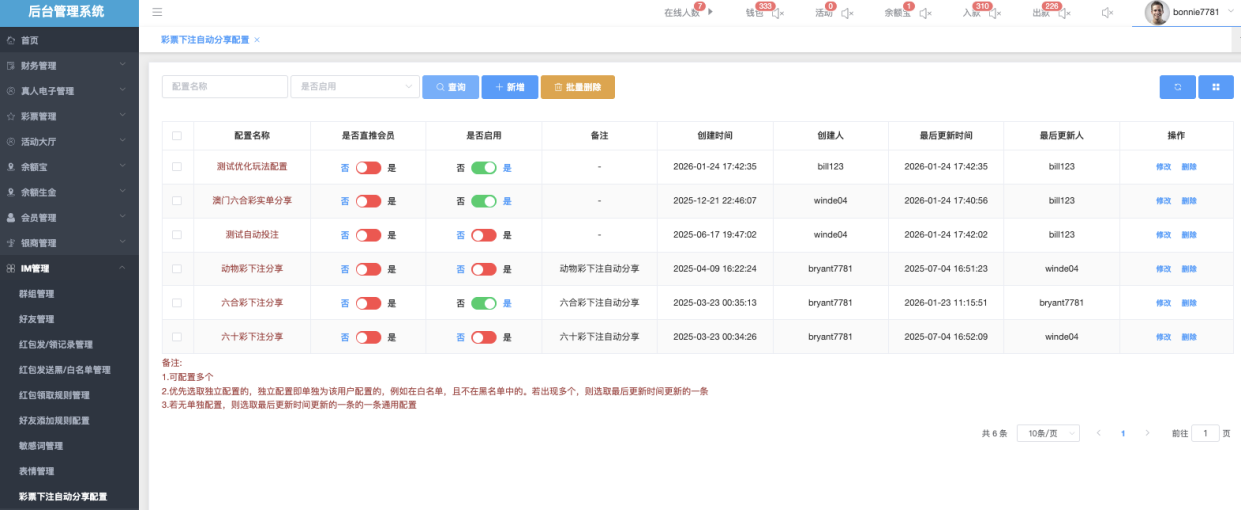The image size is (1241, 510).
Task: Check the checkbox for 澳门六合彩实单分享 row
Action: click(177, 201)
